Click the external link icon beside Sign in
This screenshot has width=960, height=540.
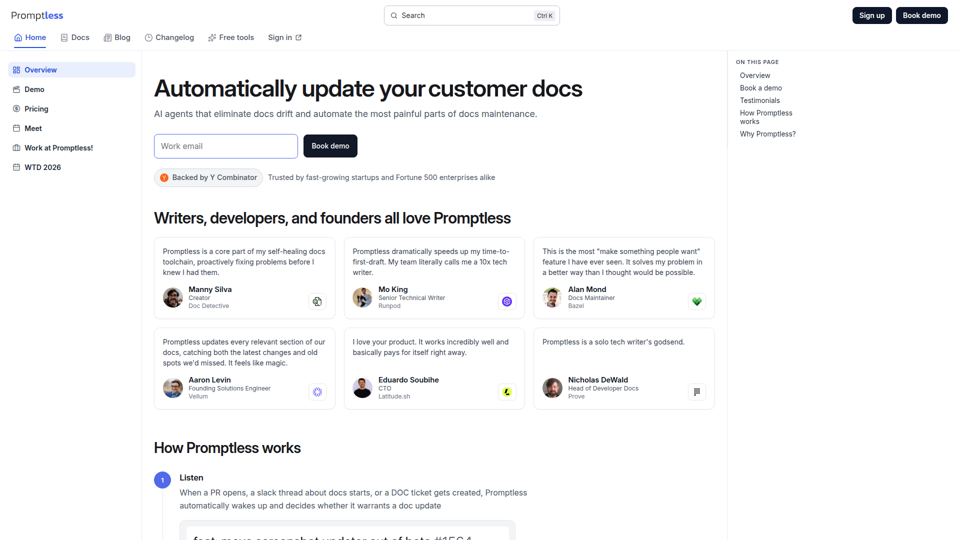[x=298, y=37]
